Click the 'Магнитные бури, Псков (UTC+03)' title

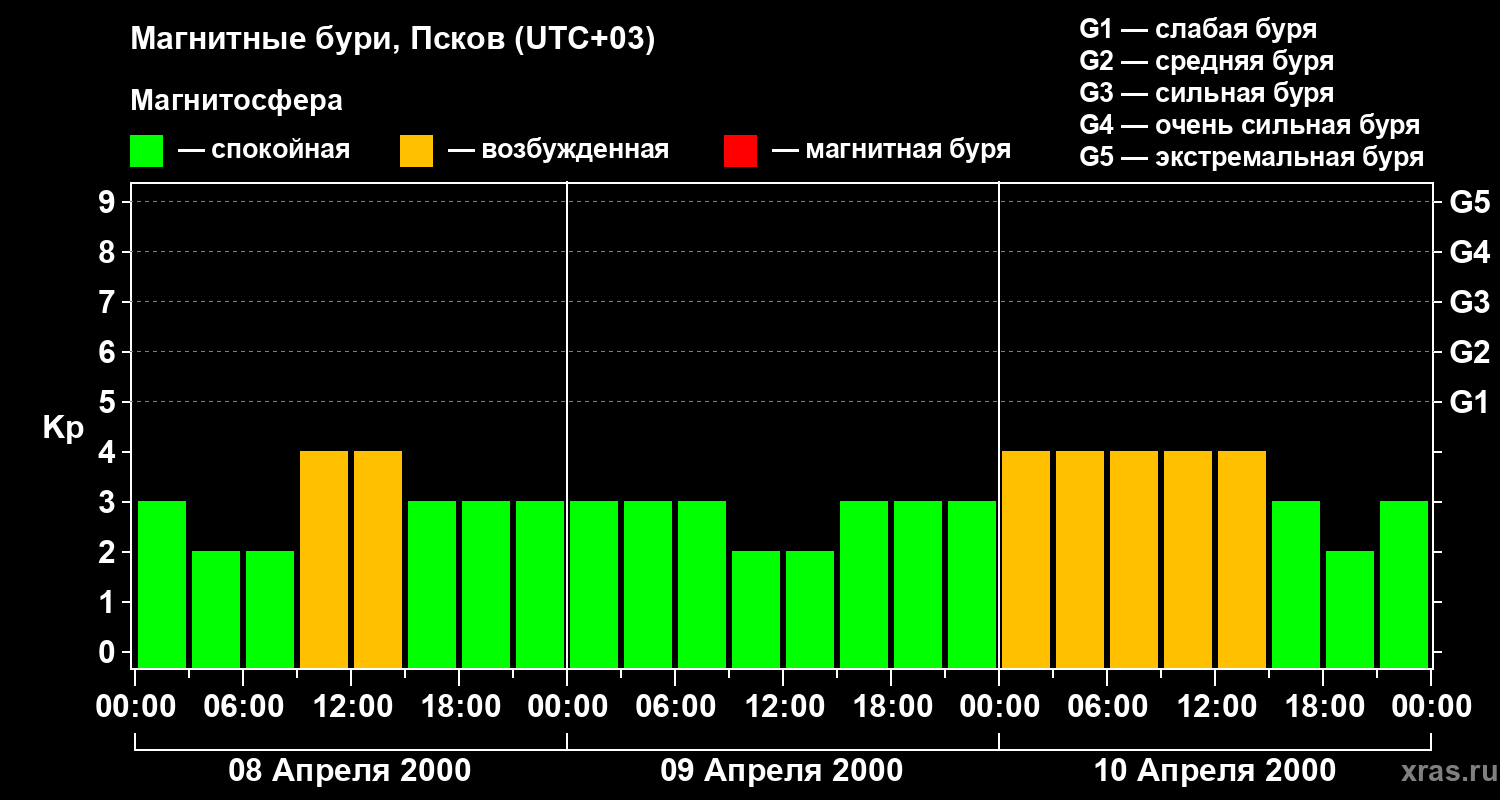click(x=393, y=40)
